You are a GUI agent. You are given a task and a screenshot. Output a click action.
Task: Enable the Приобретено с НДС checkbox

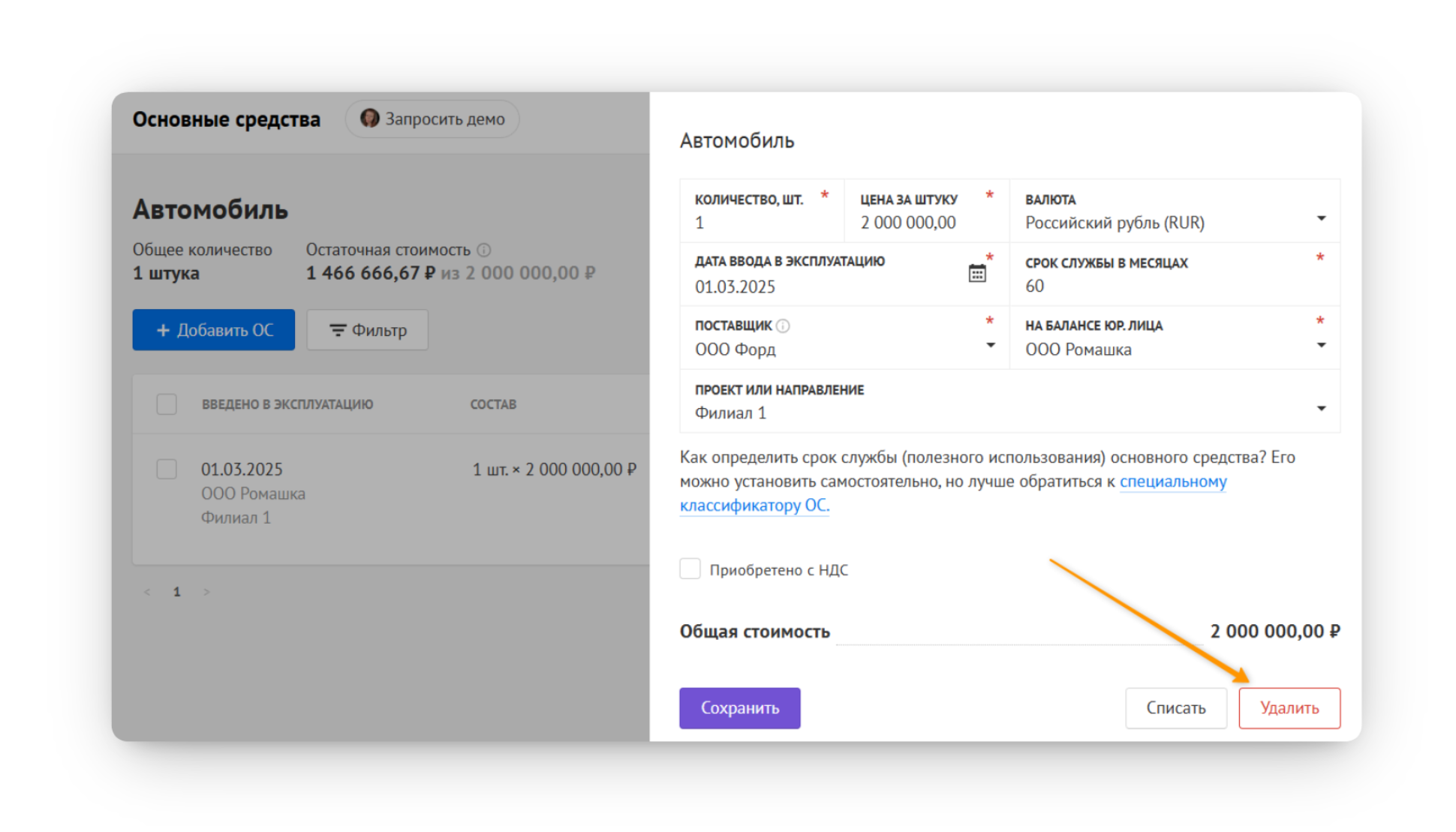(690, 569)
